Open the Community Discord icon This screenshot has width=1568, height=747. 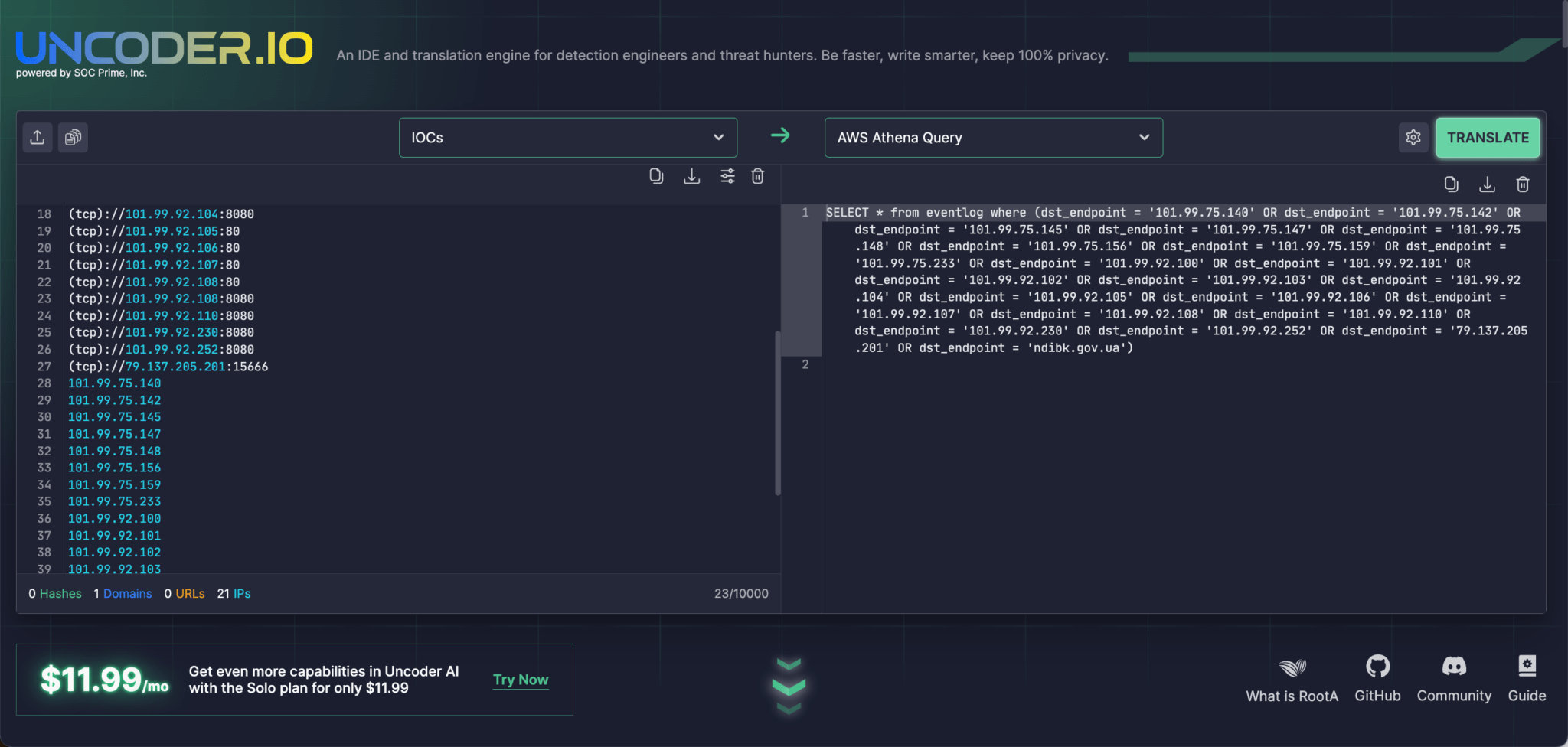[x=1453, y=667]
